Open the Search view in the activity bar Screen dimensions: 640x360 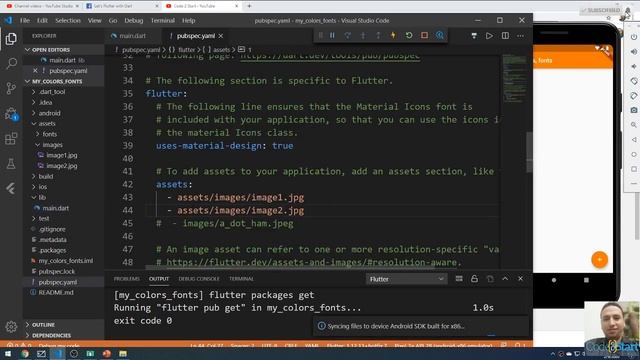(x=11, y=63)
